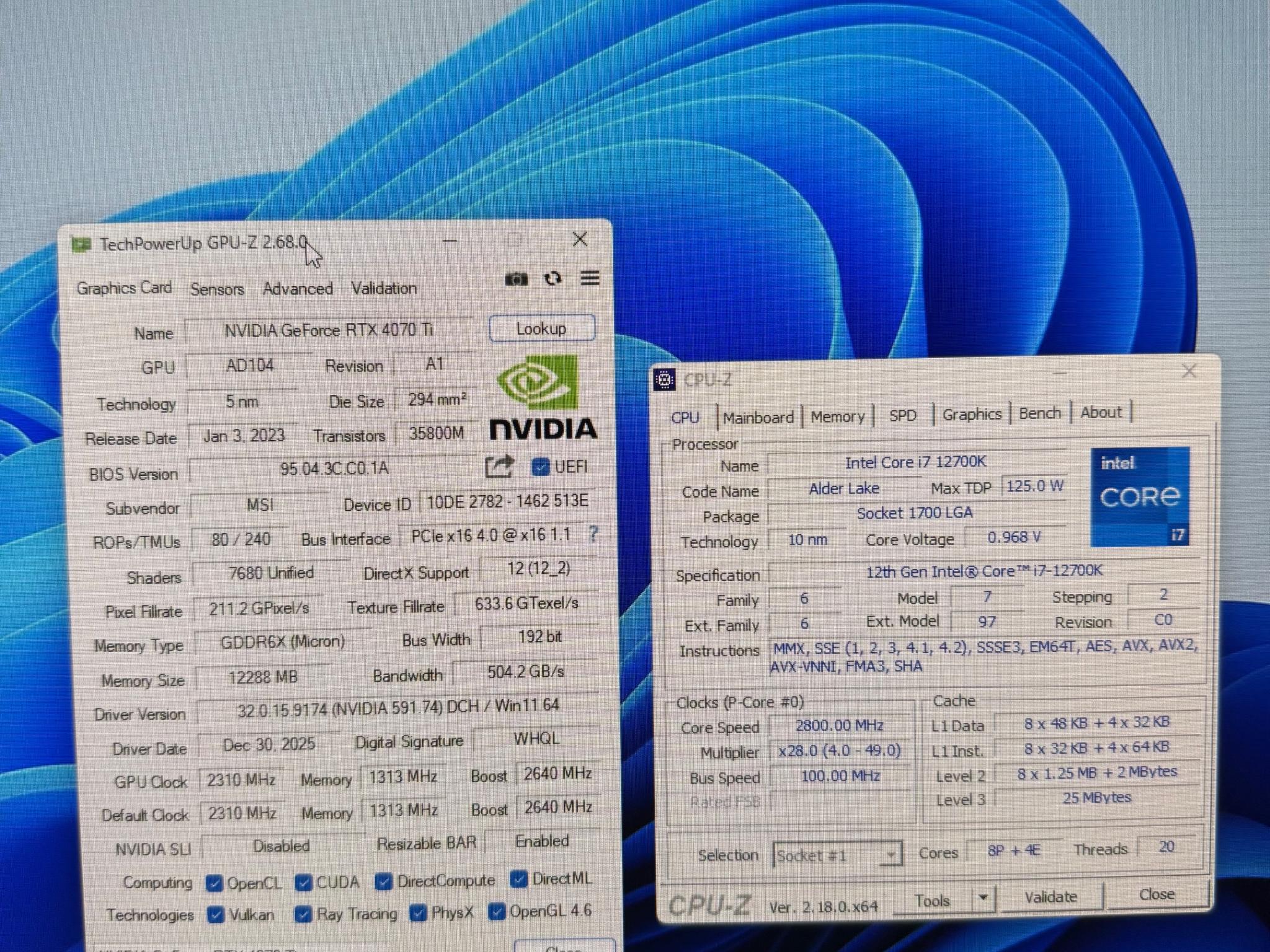1270x952 pixels.
Task: Click the Cores 8P + 4E value
Action: point(1014,850)
